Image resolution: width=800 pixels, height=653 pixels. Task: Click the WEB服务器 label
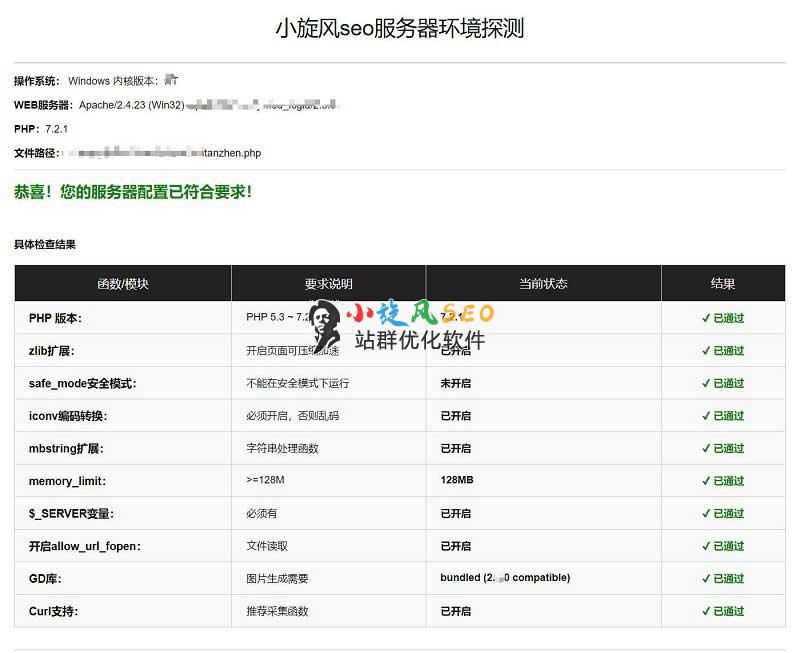(43, 105)
